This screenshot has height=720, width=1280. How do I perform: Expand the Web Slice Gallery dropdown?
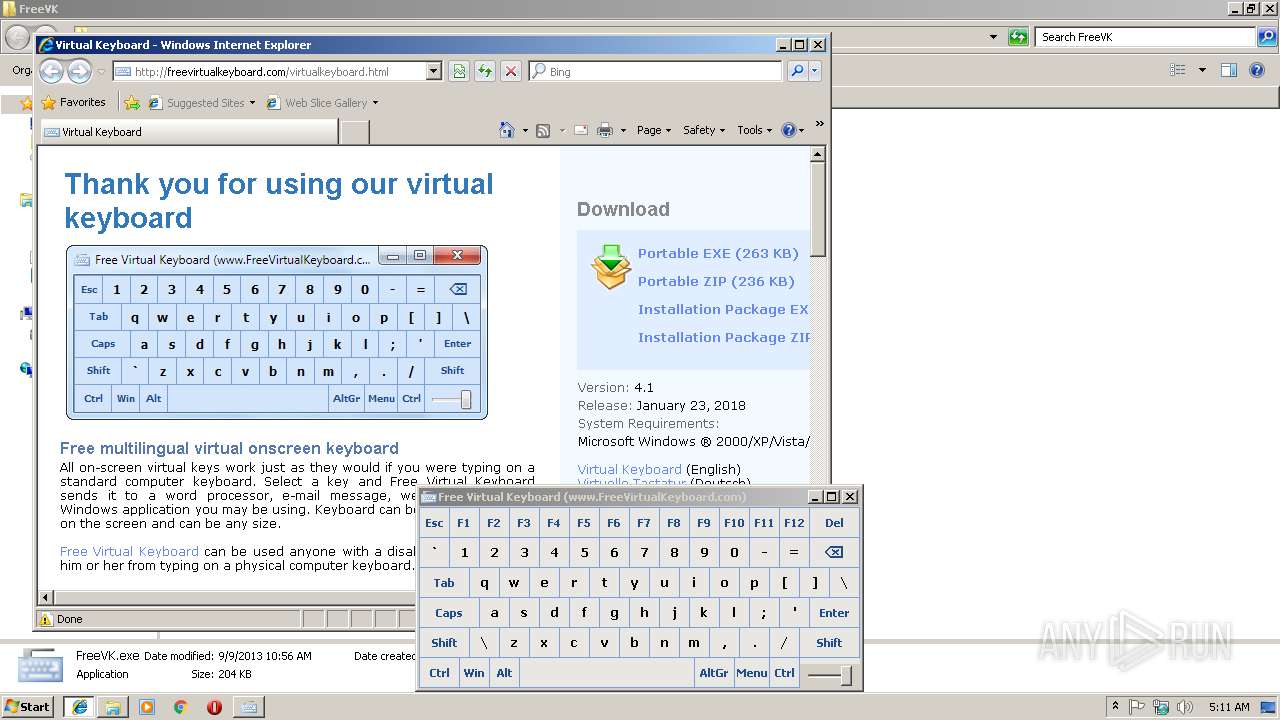[375, 103]
